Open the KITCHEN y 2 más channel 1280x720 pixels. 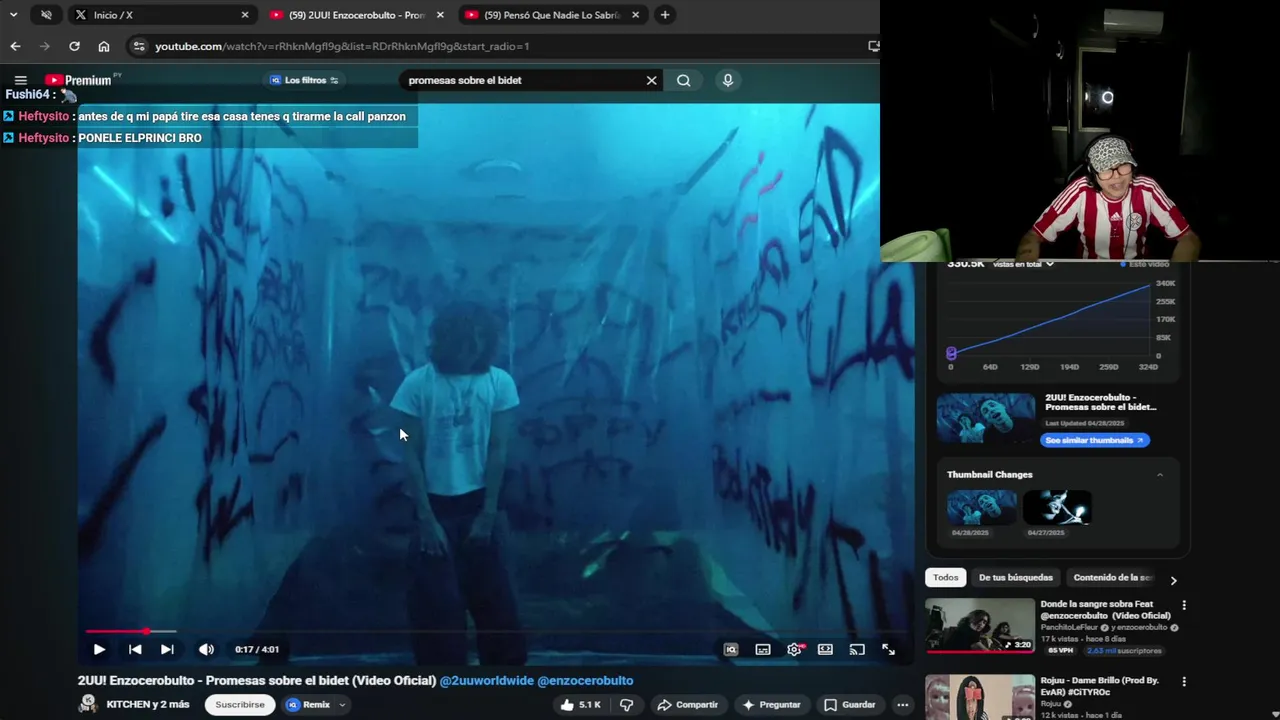tap(148, 705)
